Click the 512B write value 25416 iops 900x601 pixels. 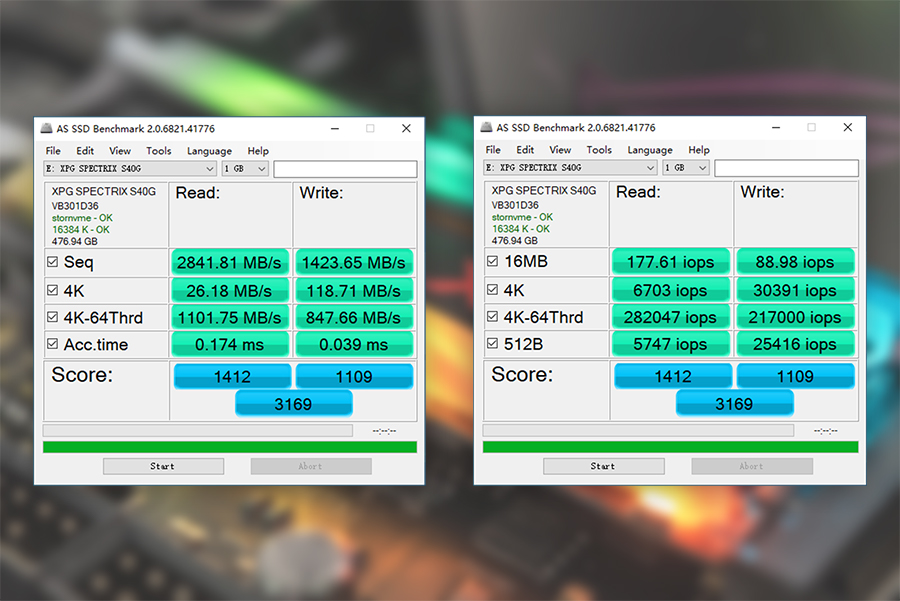click(x=796, y=344)
